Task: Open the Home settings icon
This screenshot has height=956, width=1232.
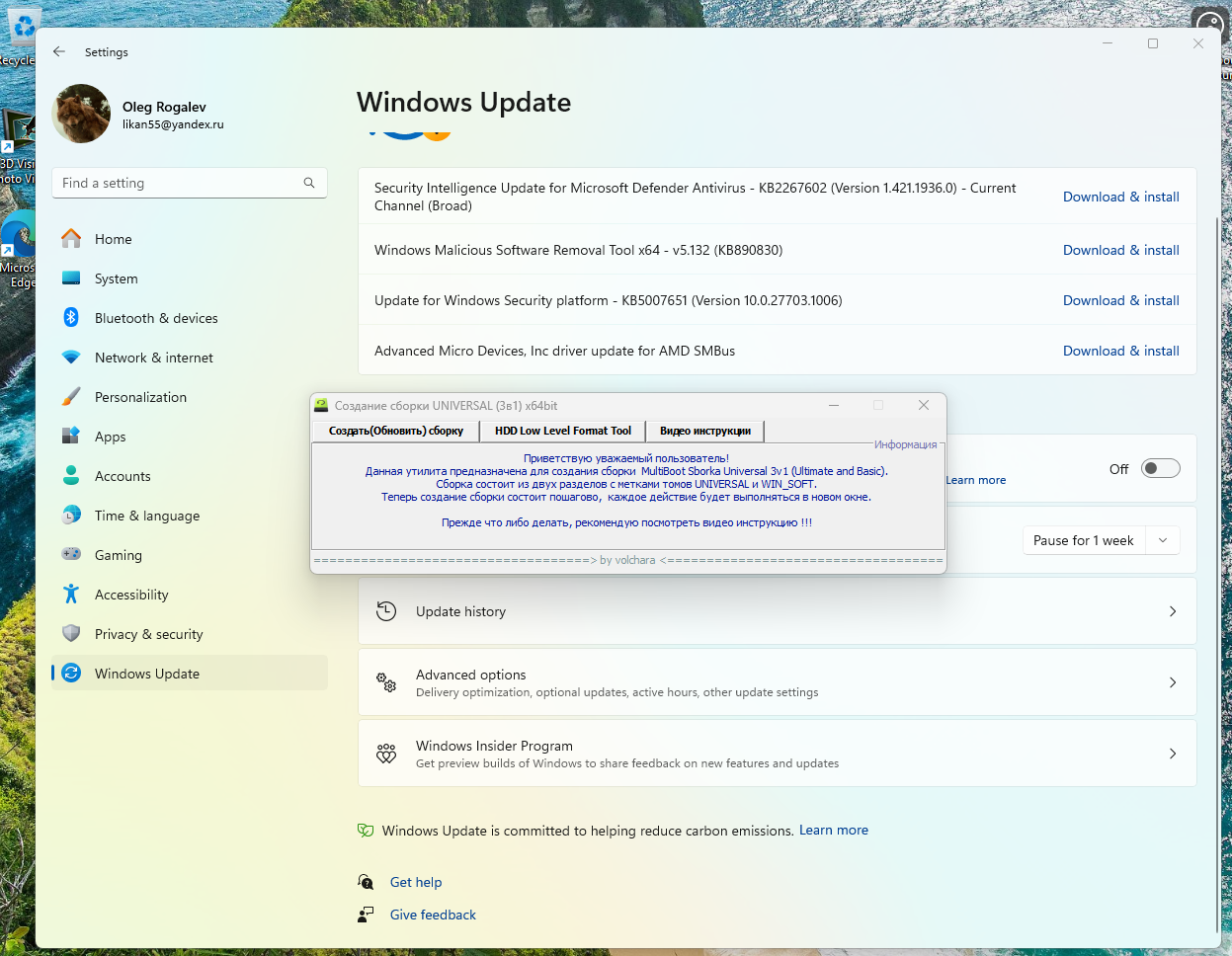Action: 71,239
